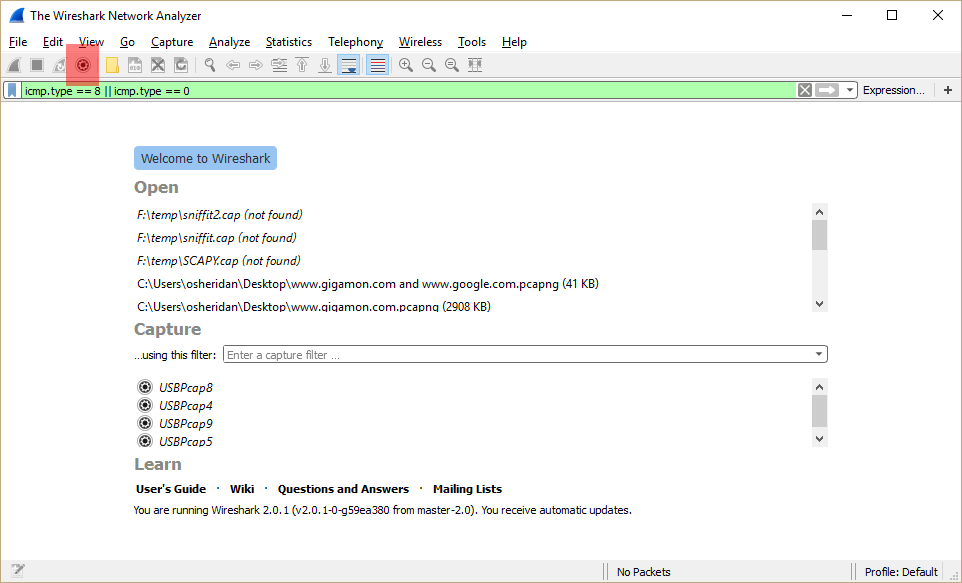Select the USBPcap4 interface

click(x=175, y=405)
